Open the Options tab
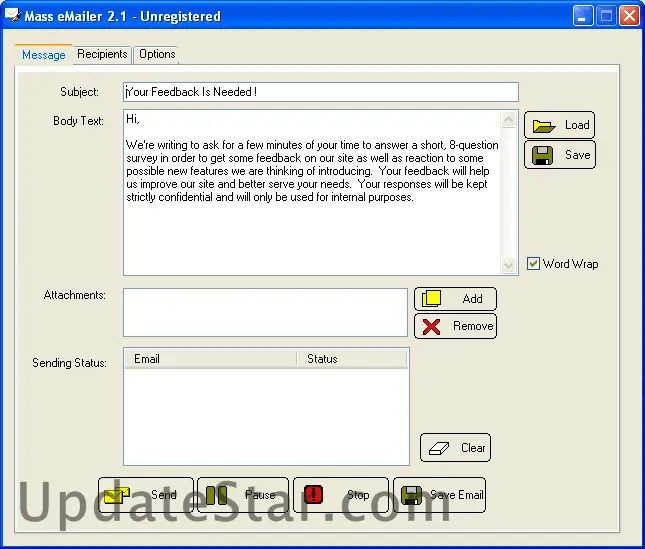 157,54
